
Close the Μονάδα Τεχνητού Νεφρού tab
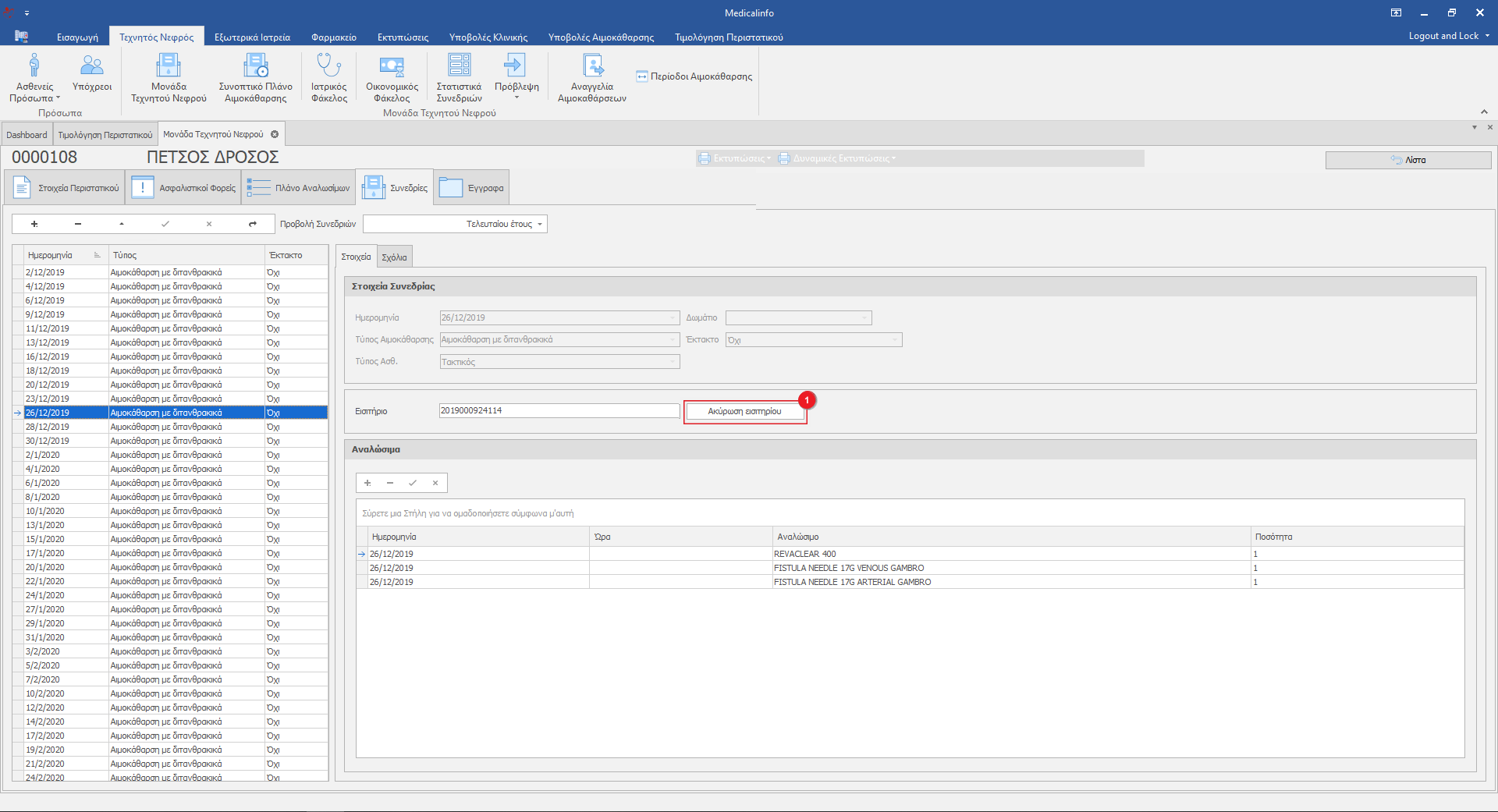pos(275,134)
